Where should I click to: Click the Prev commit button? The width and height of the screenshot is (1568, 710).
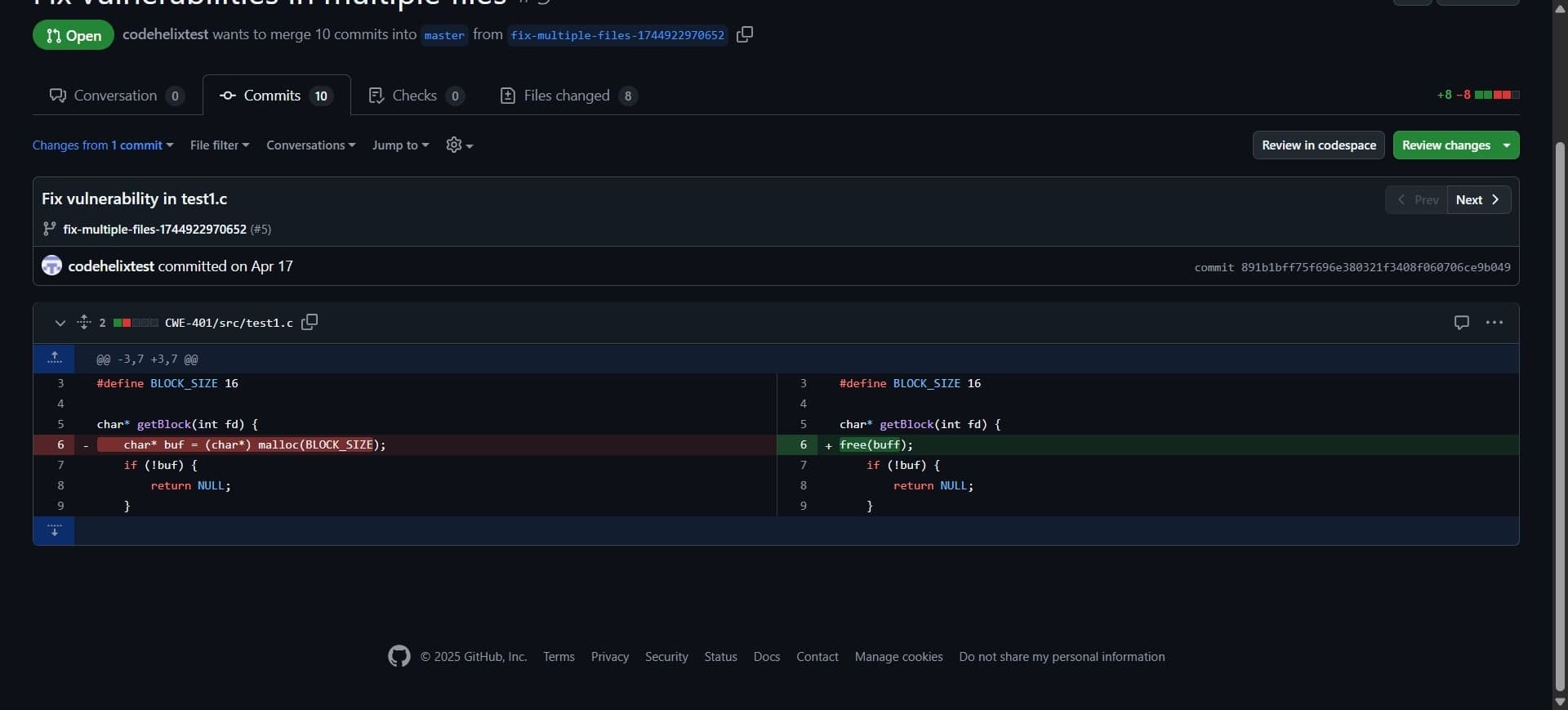[1417, 199]
